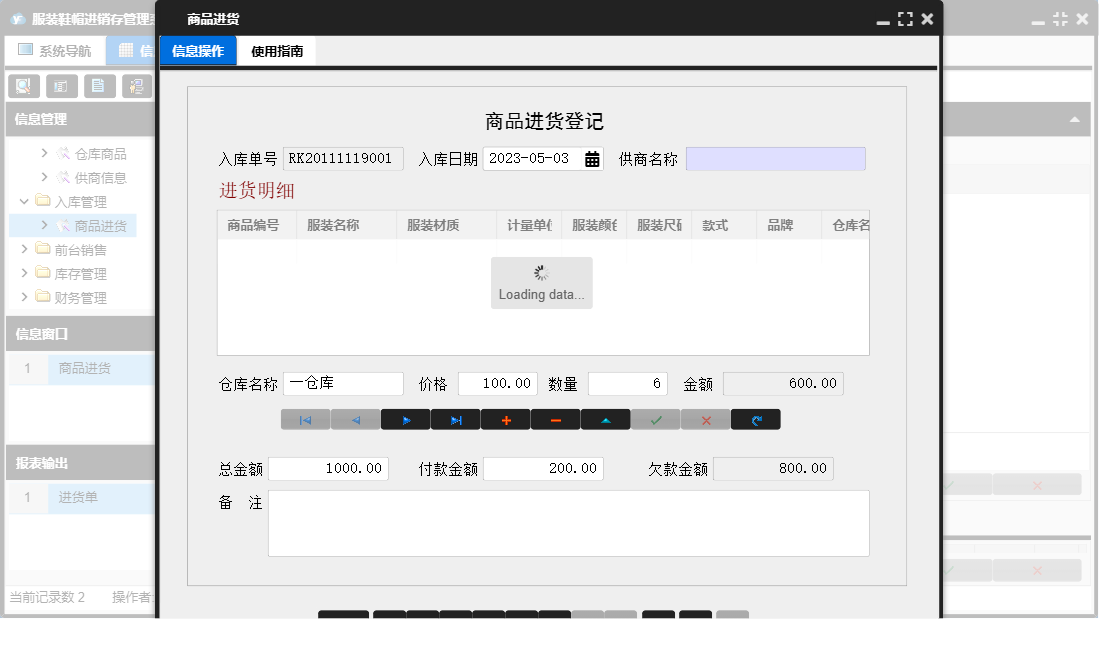Click the Loading data progress indicator
Image resolution: width=1099 pixels, height=655 pixels.
541,281
